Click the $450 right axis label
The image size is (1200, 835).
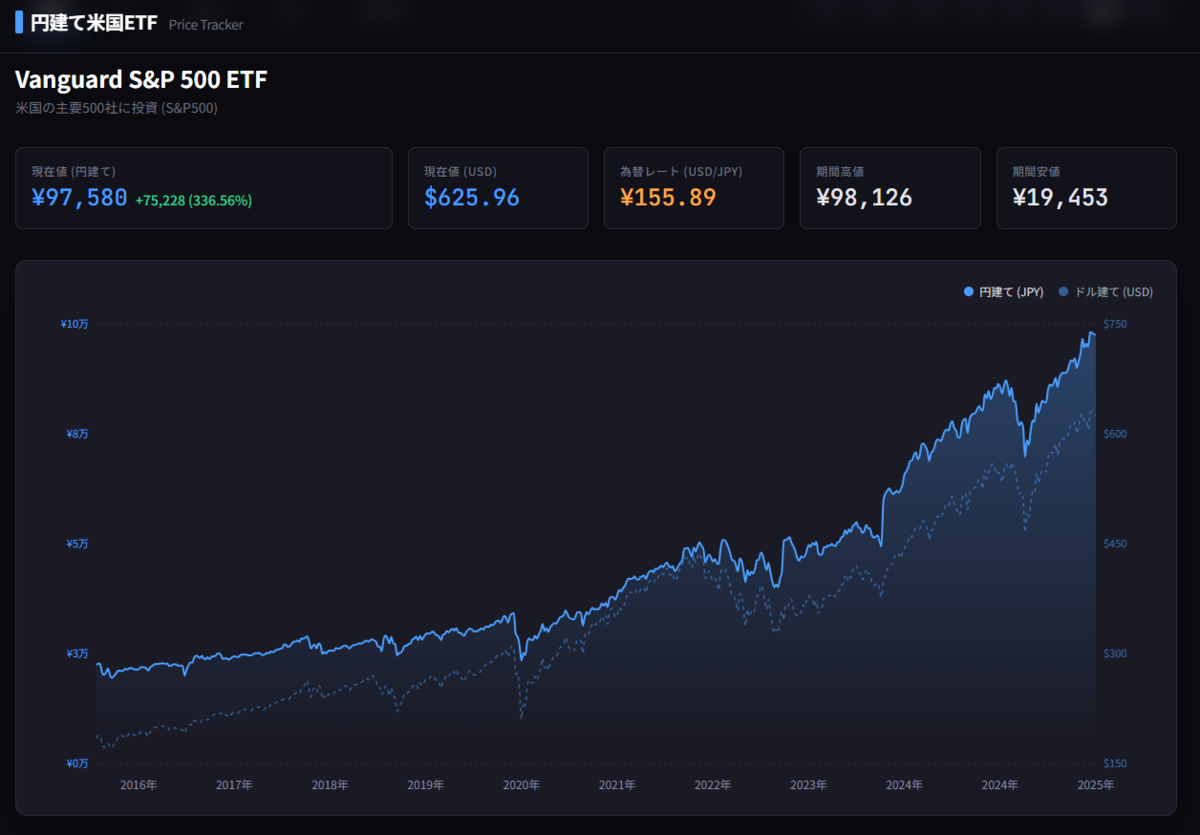point(1115,544)
